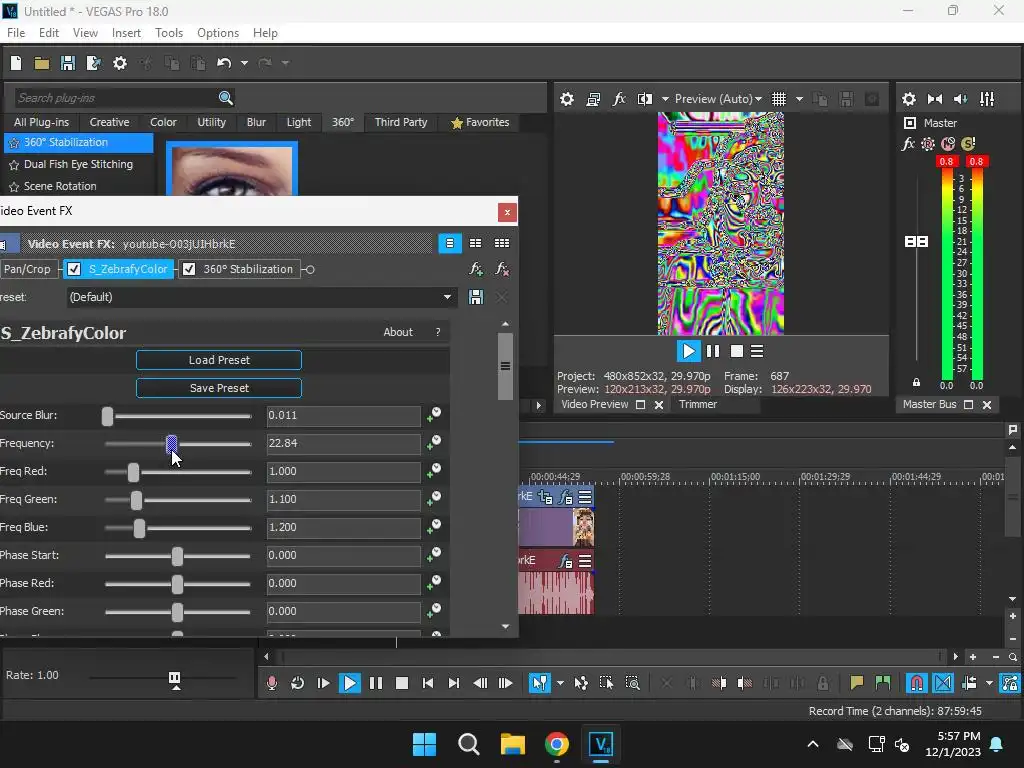This screenshot has width=1024, height=768.
Task: Click the preview Stop button
Action: pos(737,351)
